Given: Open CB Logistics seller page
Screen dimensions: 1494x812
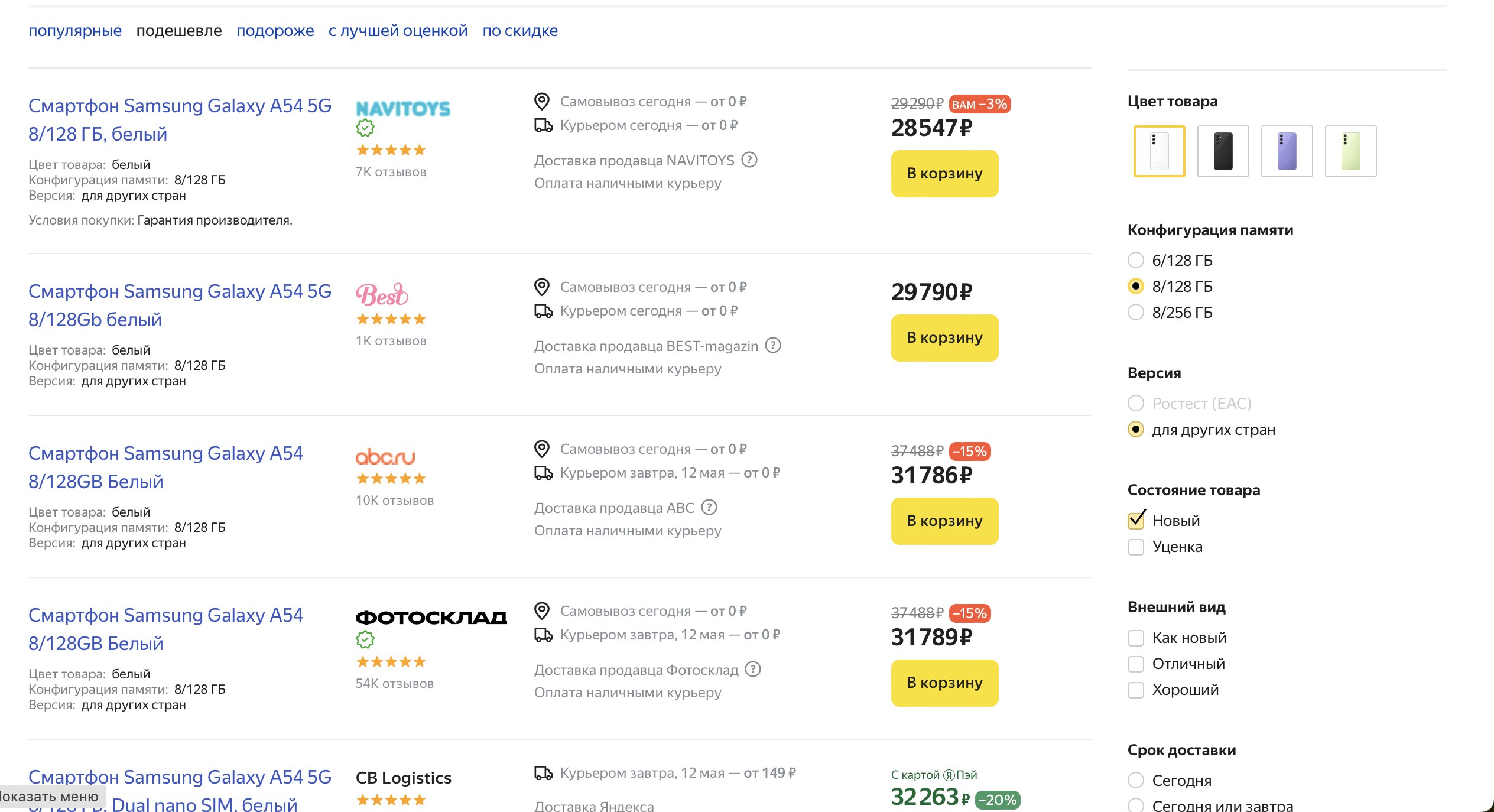Looking at the screenshot, I should [x=404, y=778].
